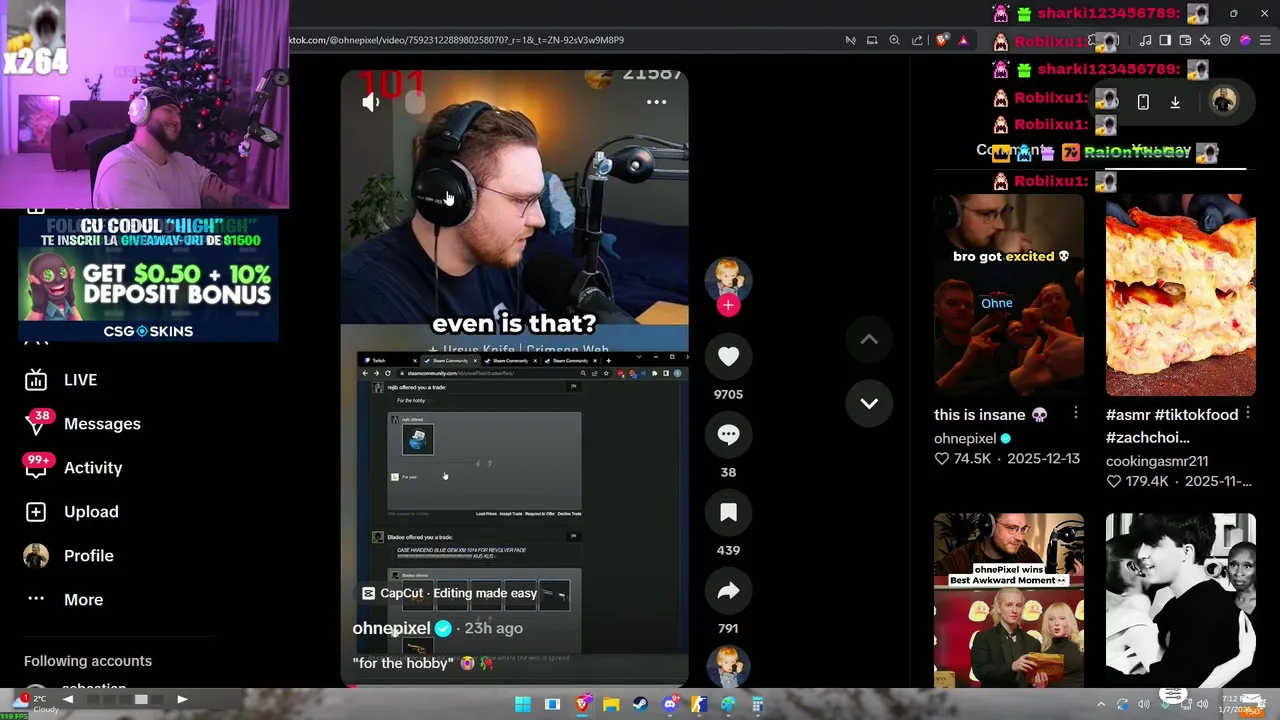The height and width of the screenshot is (720, 1280).
Task: Open the zoom magnifier icon in address bar
Action: tap(894, 40)
